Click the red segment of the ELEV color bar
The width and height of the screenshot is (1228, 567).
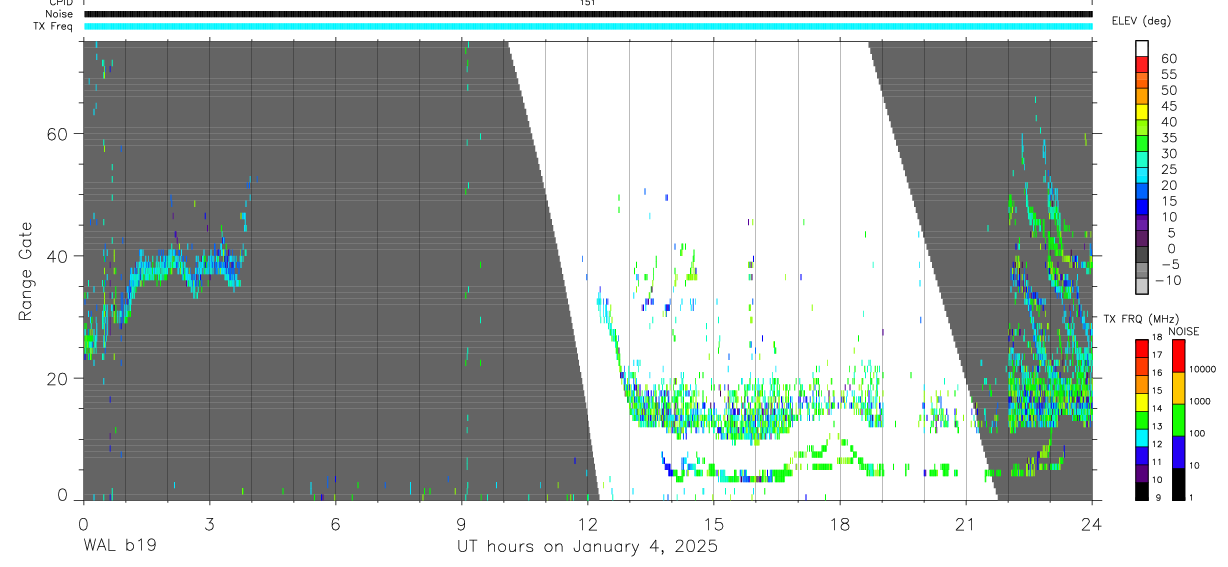pyautogui.click(x=1141, y=65)
